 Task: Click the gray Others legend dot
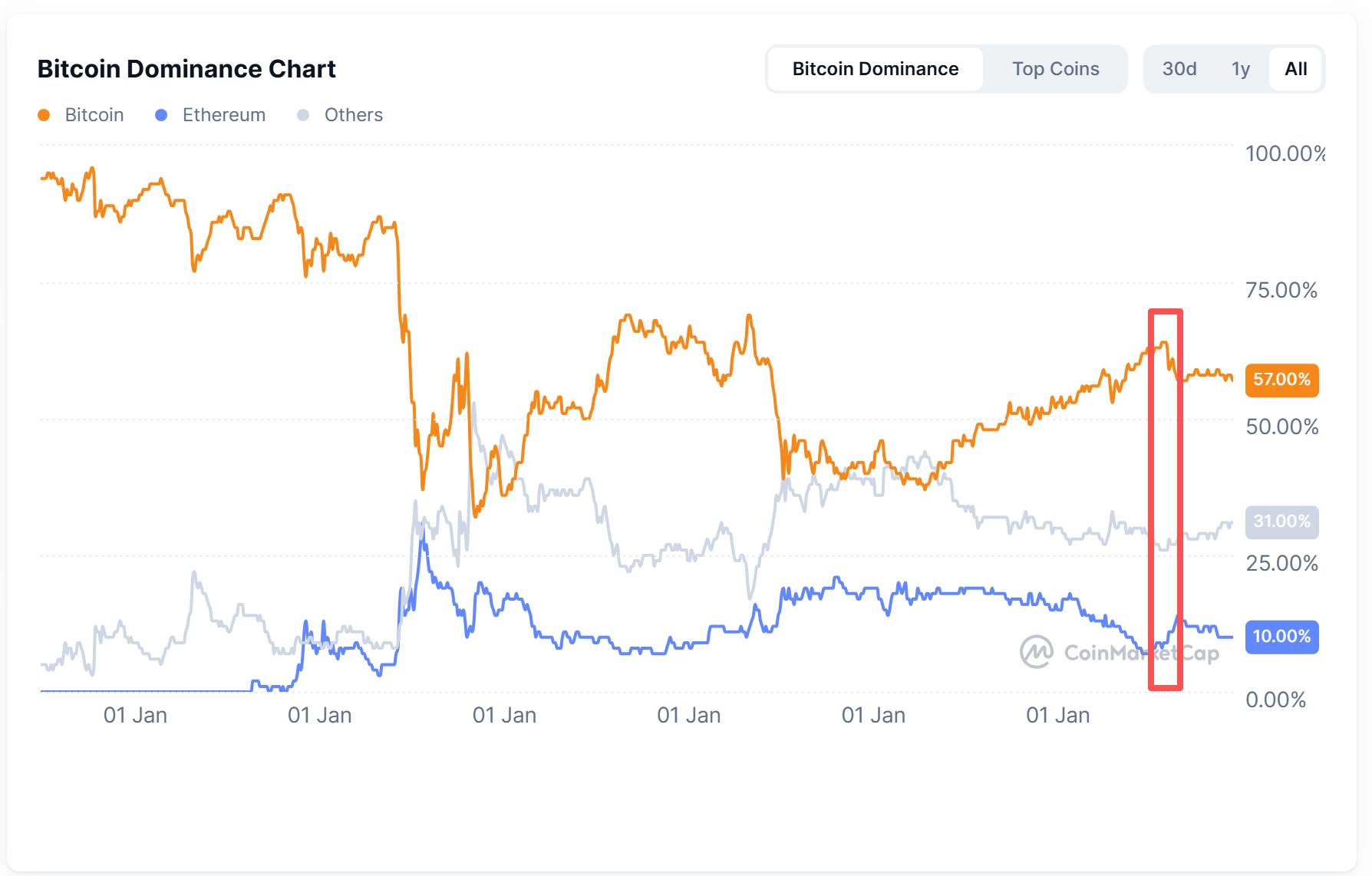coord(303,115)
